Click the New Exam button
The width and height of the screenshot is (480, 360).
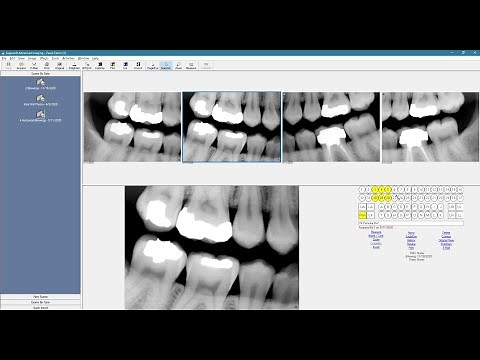(40, 297)
